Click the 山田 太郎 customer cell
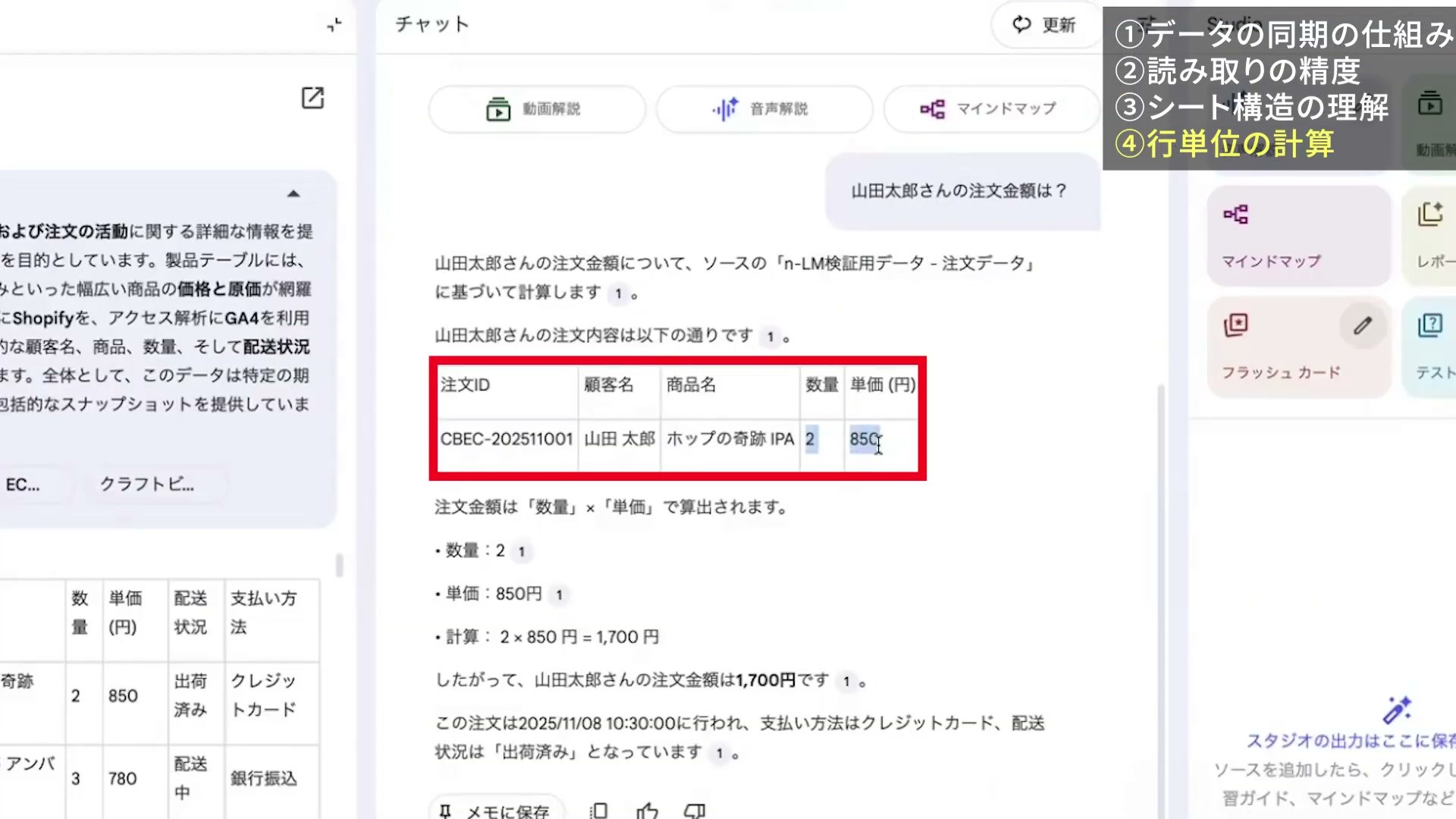The height and width of the screenshot is (819, 1456). pyautogui.click(x=619, y=439)
